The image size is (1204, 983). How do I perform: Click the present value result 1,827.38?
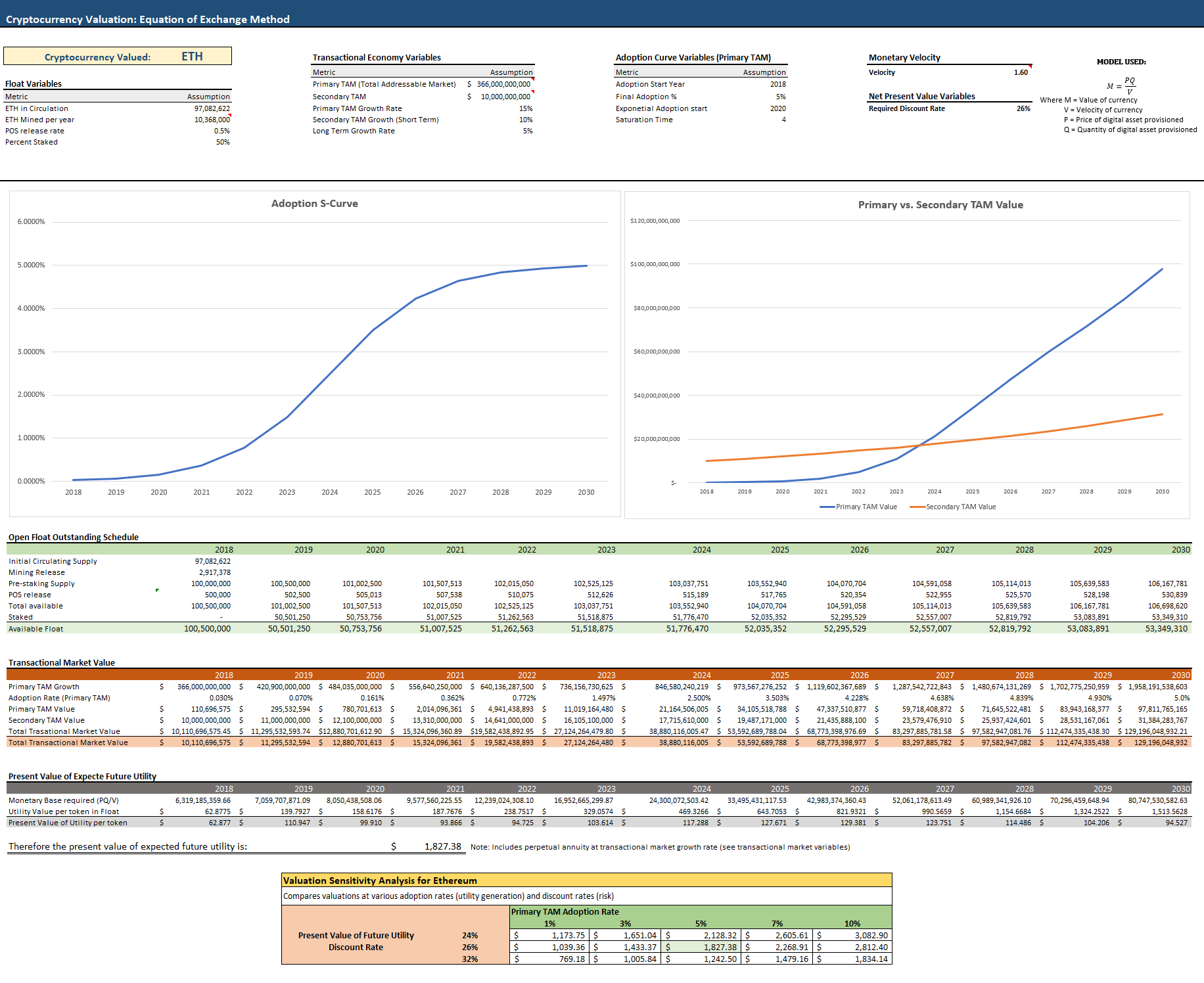442,846
